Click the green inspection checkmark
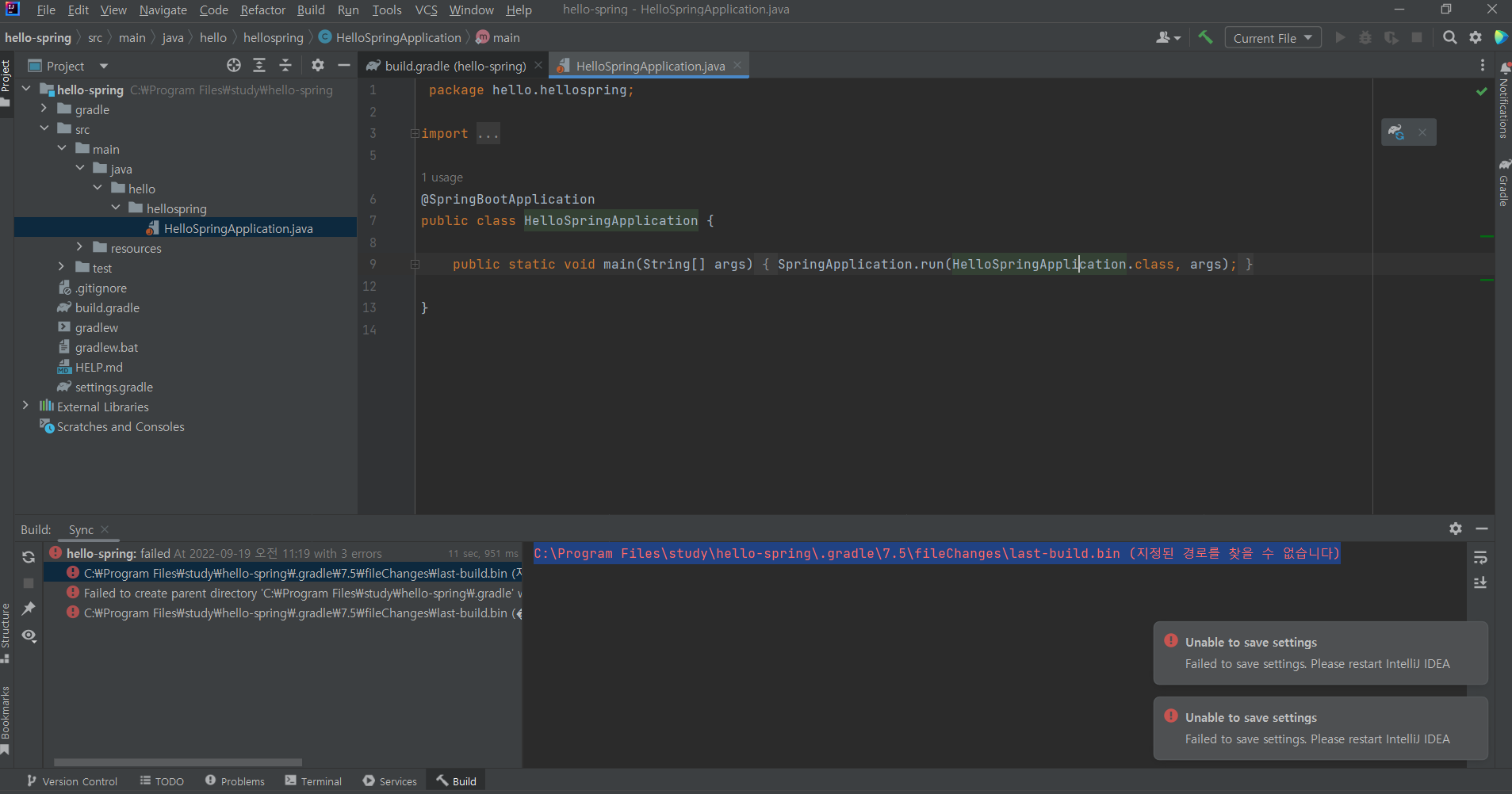The image size is (1512, 794). pyautogui.click(x=1481, y=91)
